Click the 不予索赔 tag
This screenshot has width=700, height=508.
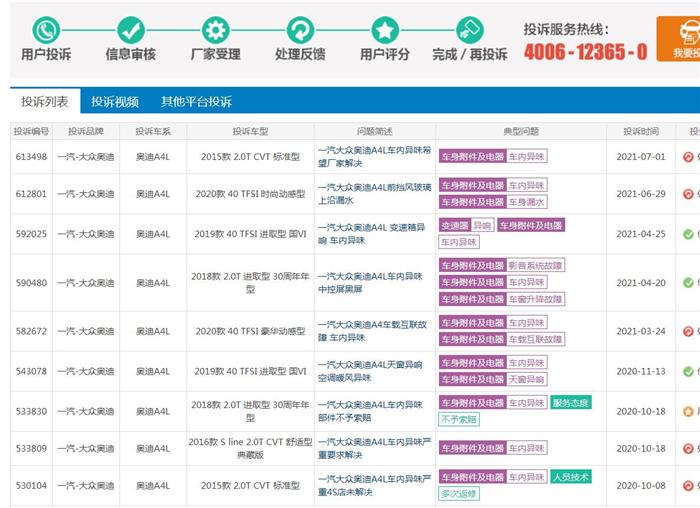click(459, 420)
